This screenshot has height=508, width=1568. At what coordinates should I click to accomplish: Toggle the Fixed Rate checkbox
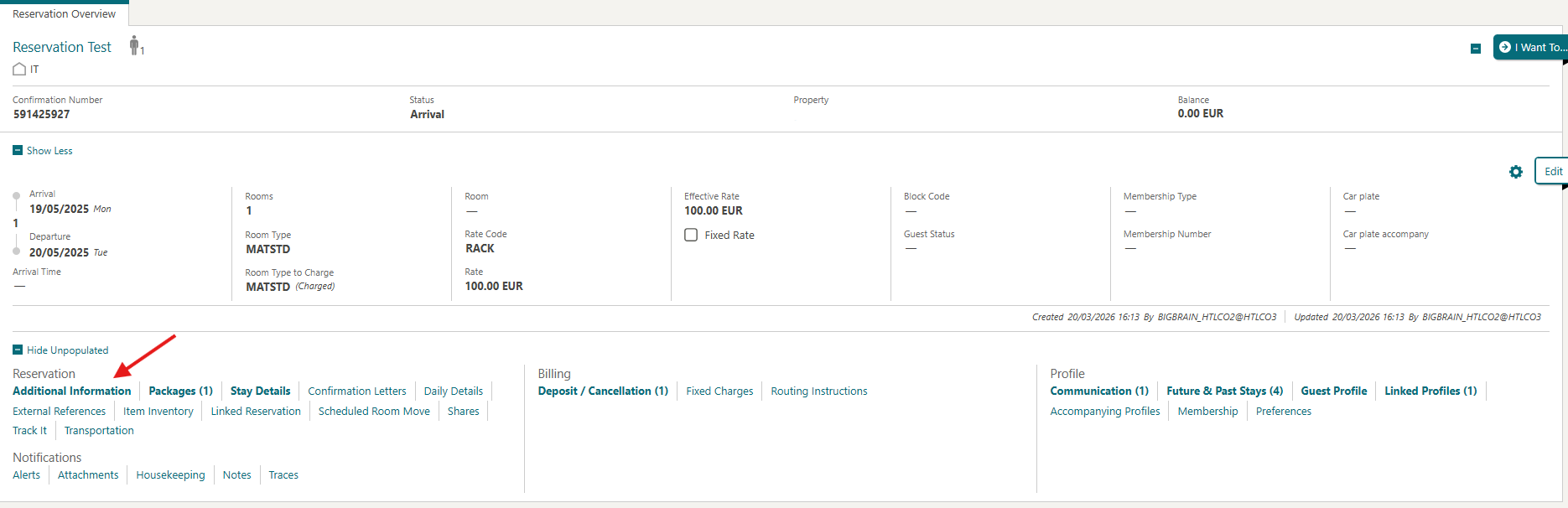[x=691, y=236]
